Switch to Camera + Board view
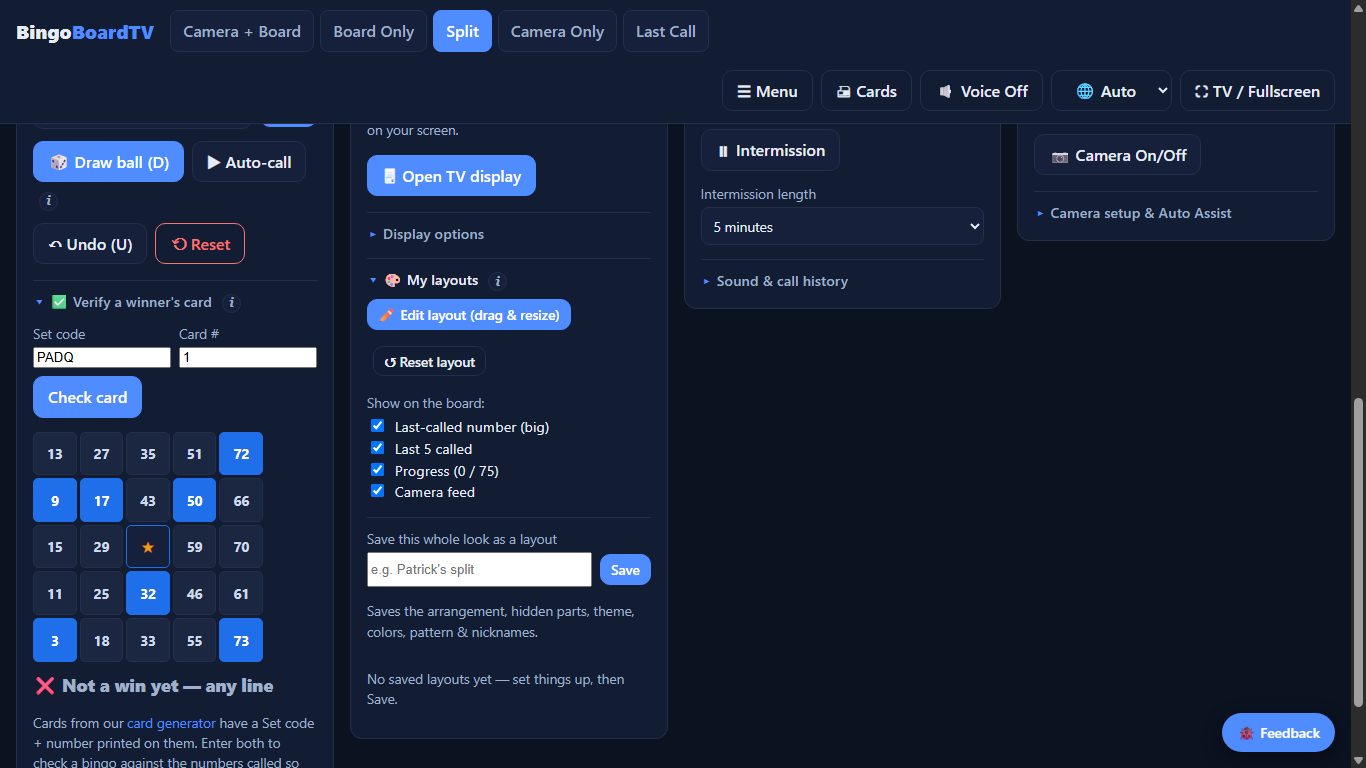 pos(242,31)
